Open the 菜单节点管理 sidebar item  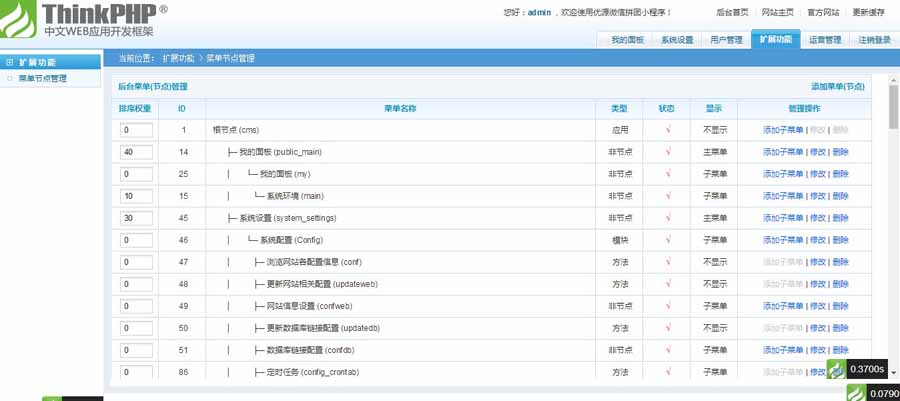[43, 78]
